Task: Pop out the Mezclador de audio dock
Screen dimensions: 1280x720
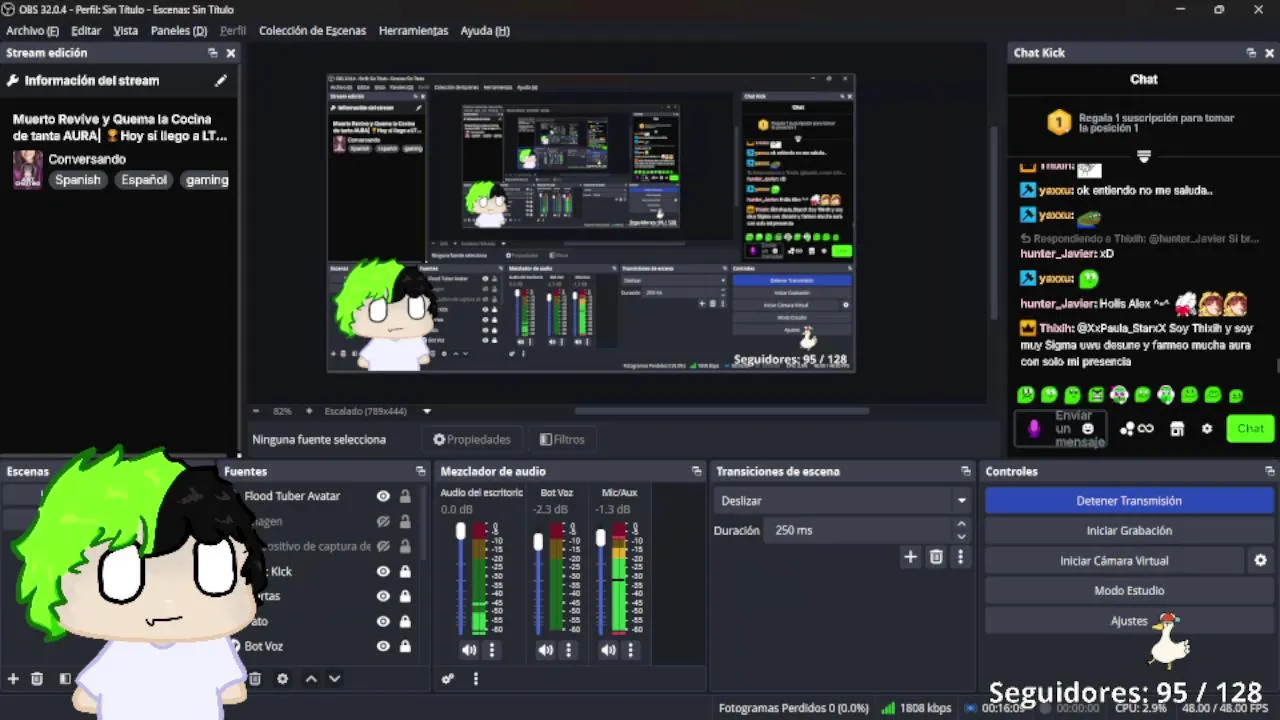Action: [x=696, y=471]
